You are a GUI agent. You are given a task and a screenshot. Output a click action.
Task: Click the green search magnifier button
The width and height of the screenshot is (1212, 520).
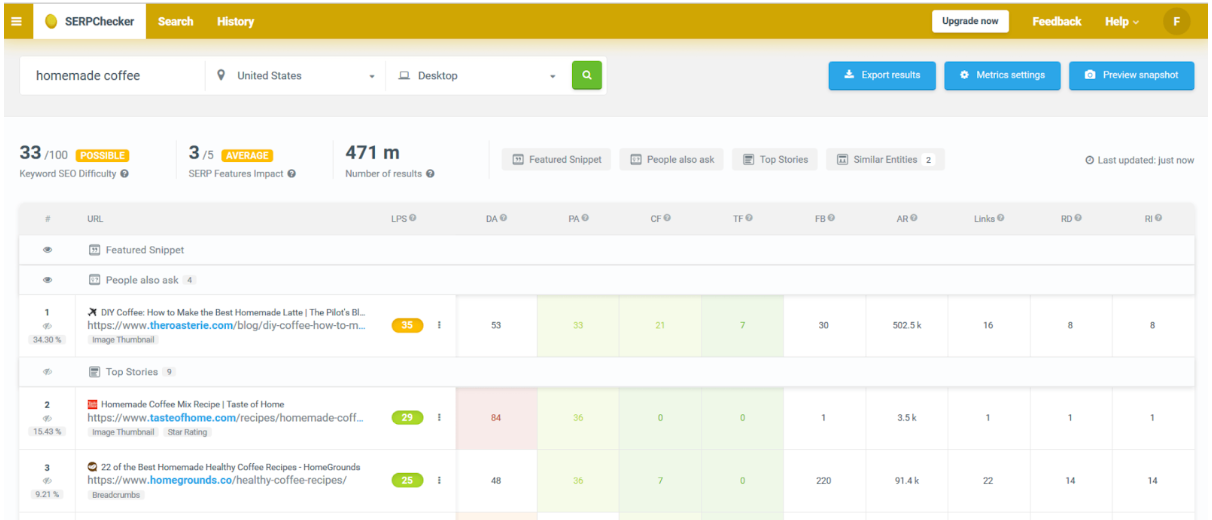[587, 75]
